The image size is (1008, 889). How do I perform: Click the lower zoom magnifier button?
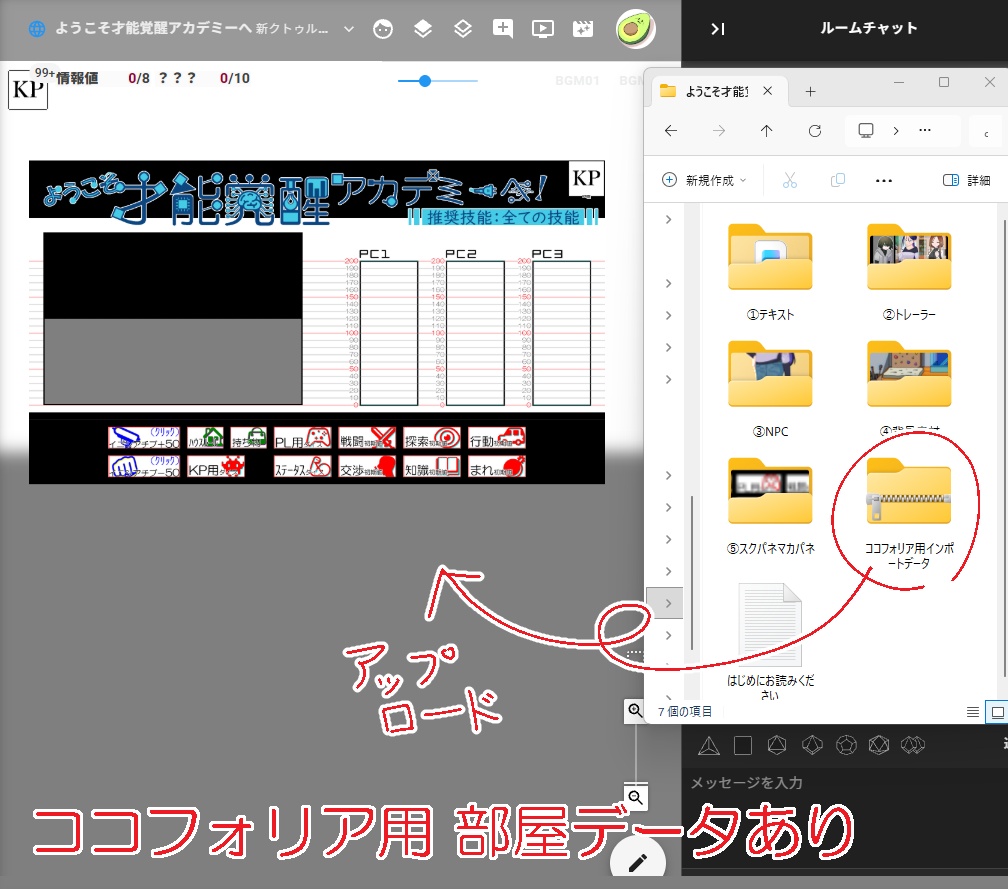point(635,798)
